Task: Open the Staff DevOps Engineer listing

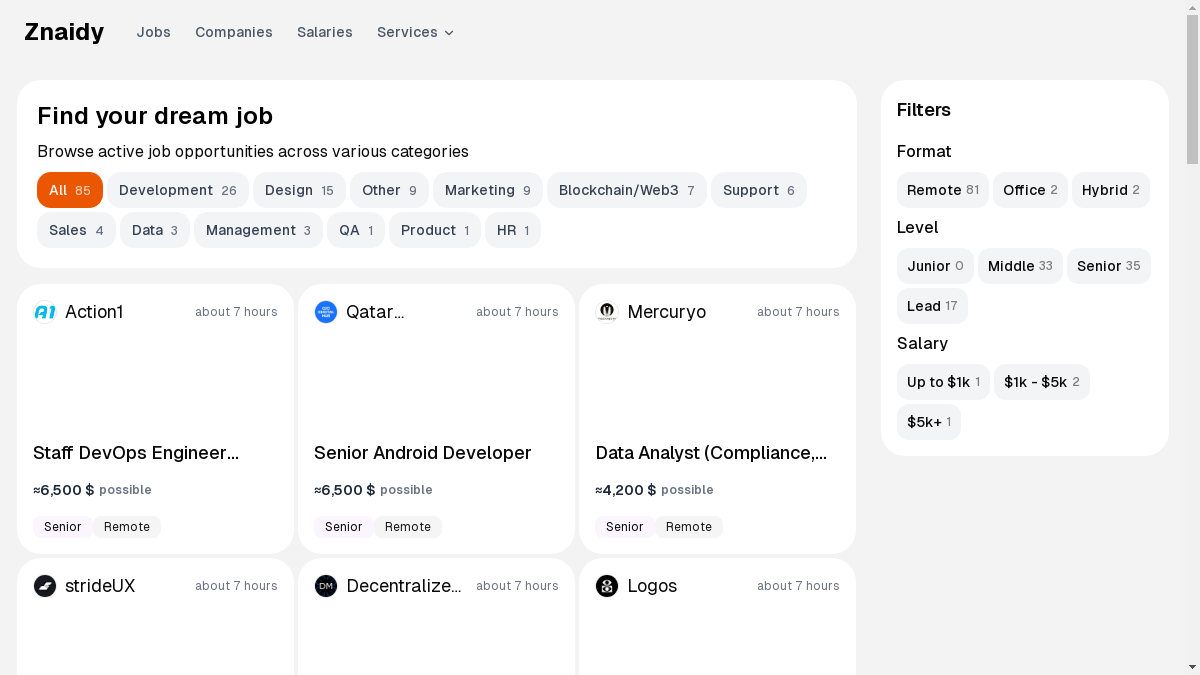Action: (x=136, y=453)
